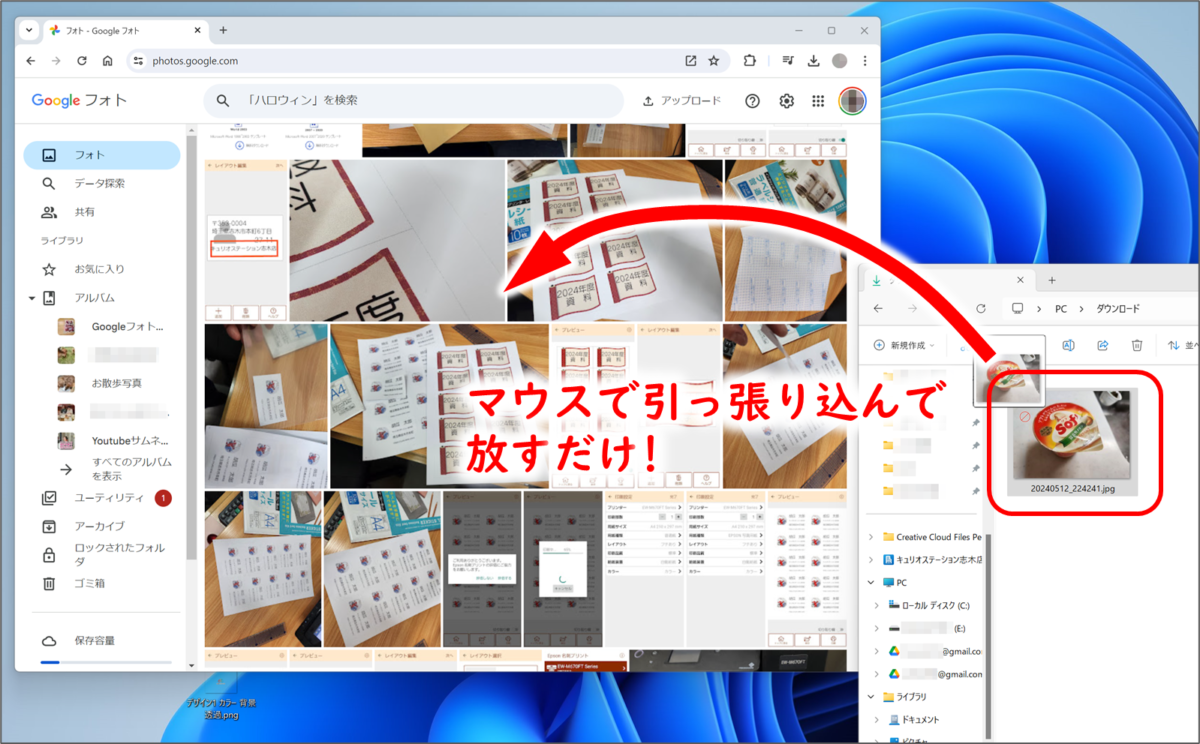Bookmark this page with star icon
Screen dimensions: 1200x744
tap(714, 61)
